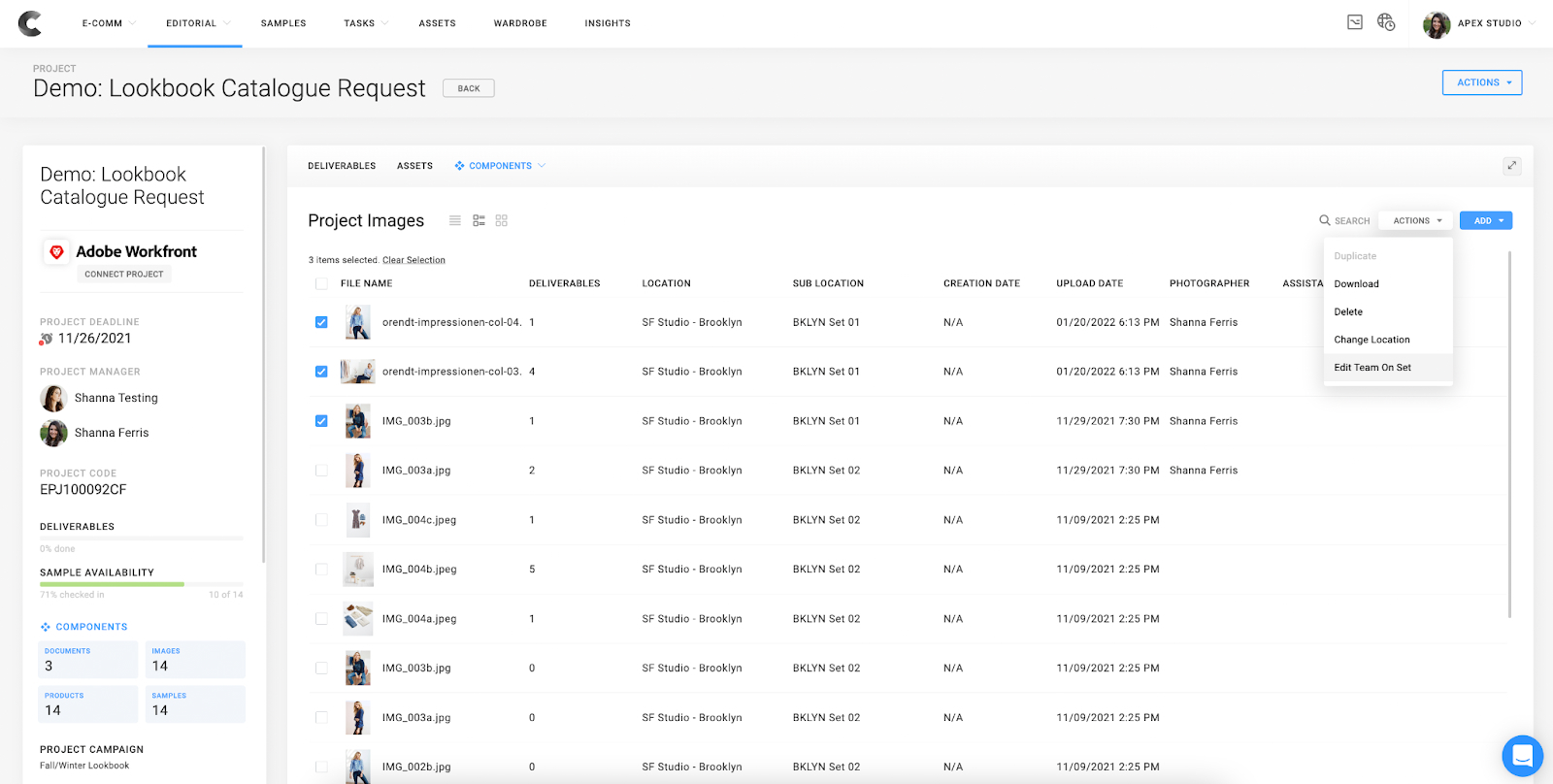1553x784 pixels.
Task: Open the PRODUCTS 14 component card
Action: coord(88,704)
